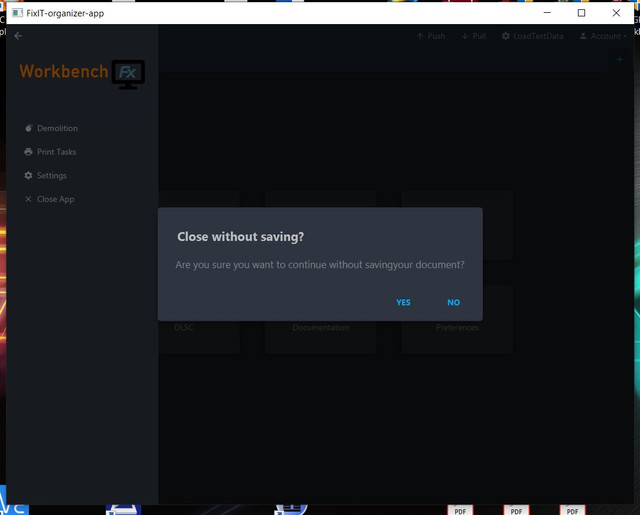Click the Push toolbar item
640x515 pixels.
(431, 36)
